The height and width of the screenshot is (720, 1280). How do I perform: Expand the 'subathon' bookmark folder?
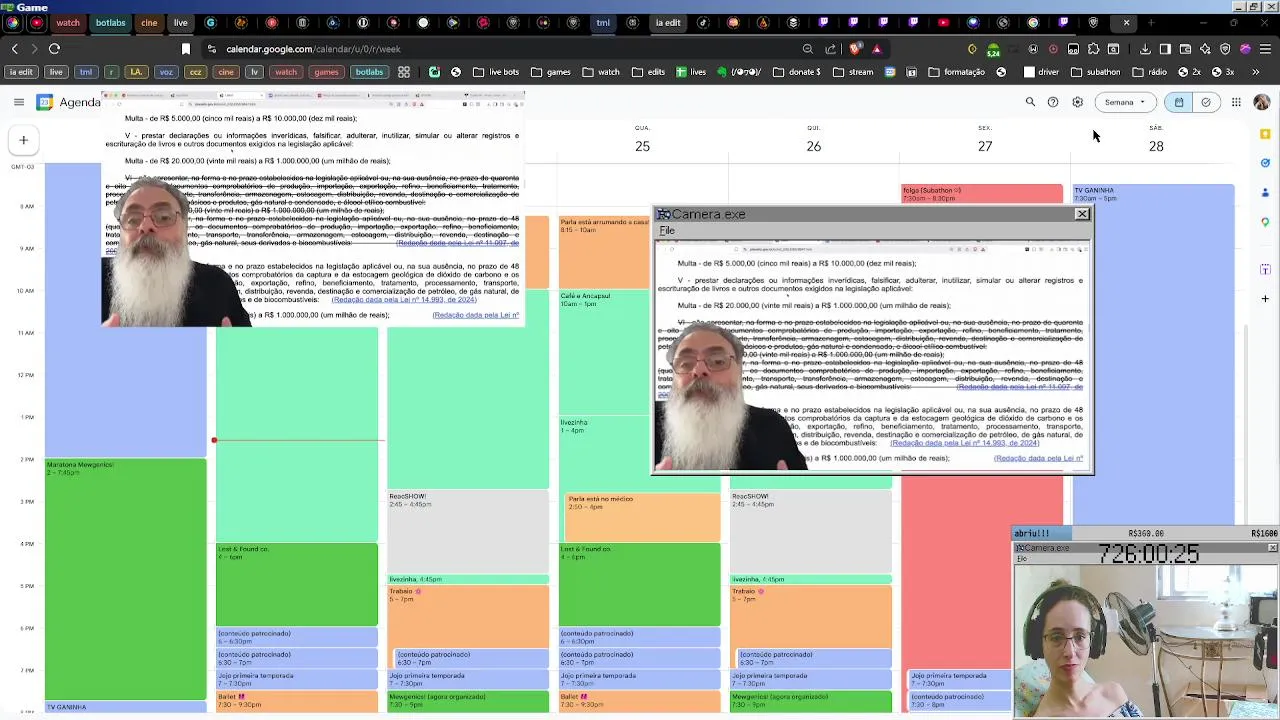tap(1095, 72)
